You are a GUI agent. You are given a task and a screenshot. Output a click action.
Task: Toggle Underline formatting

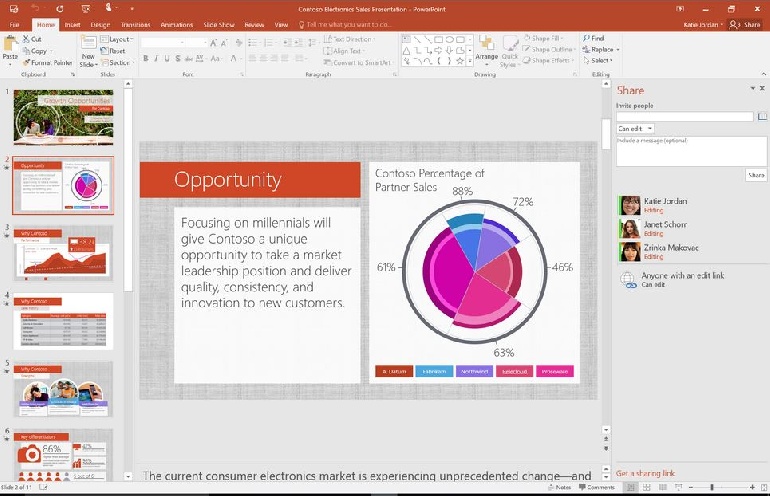tap(167, 58)
